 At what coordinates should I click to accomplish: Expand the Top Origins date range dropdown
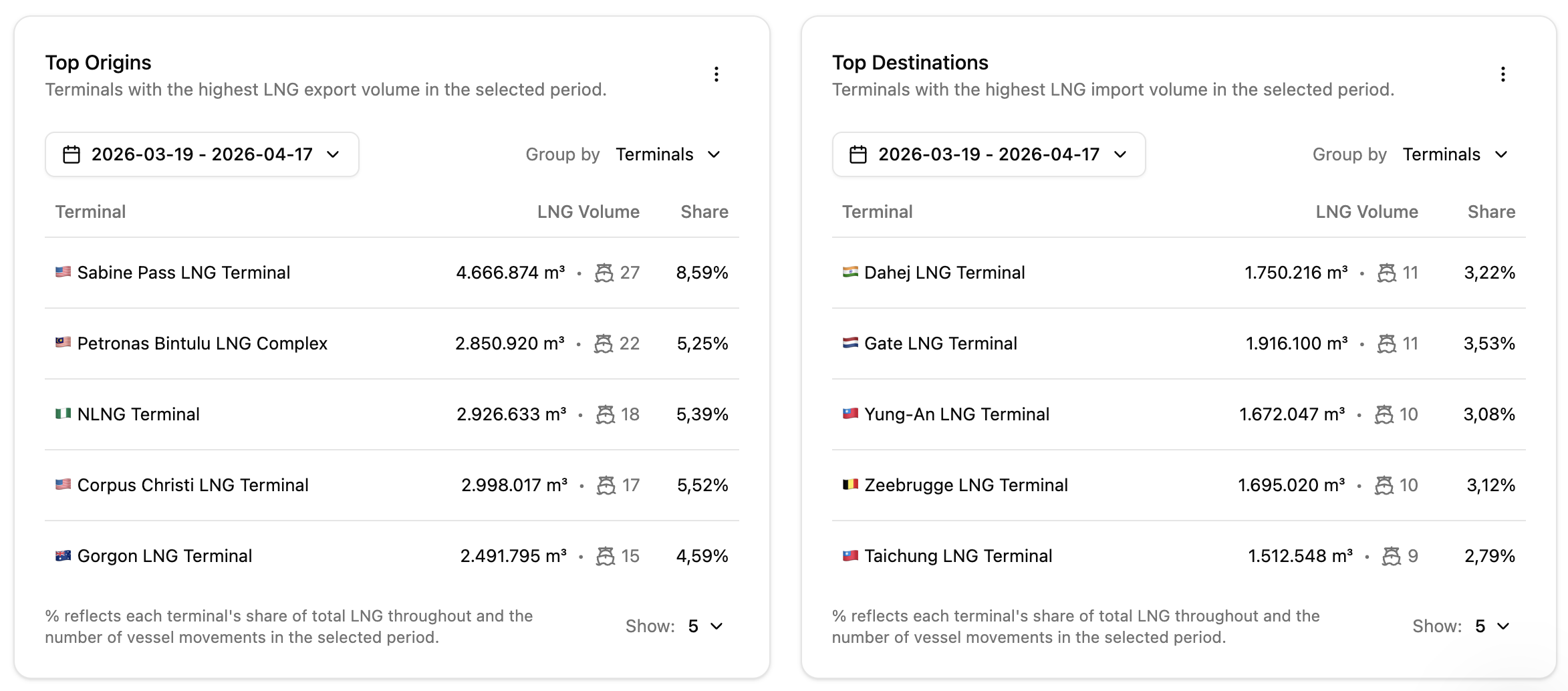pos(202,154)
